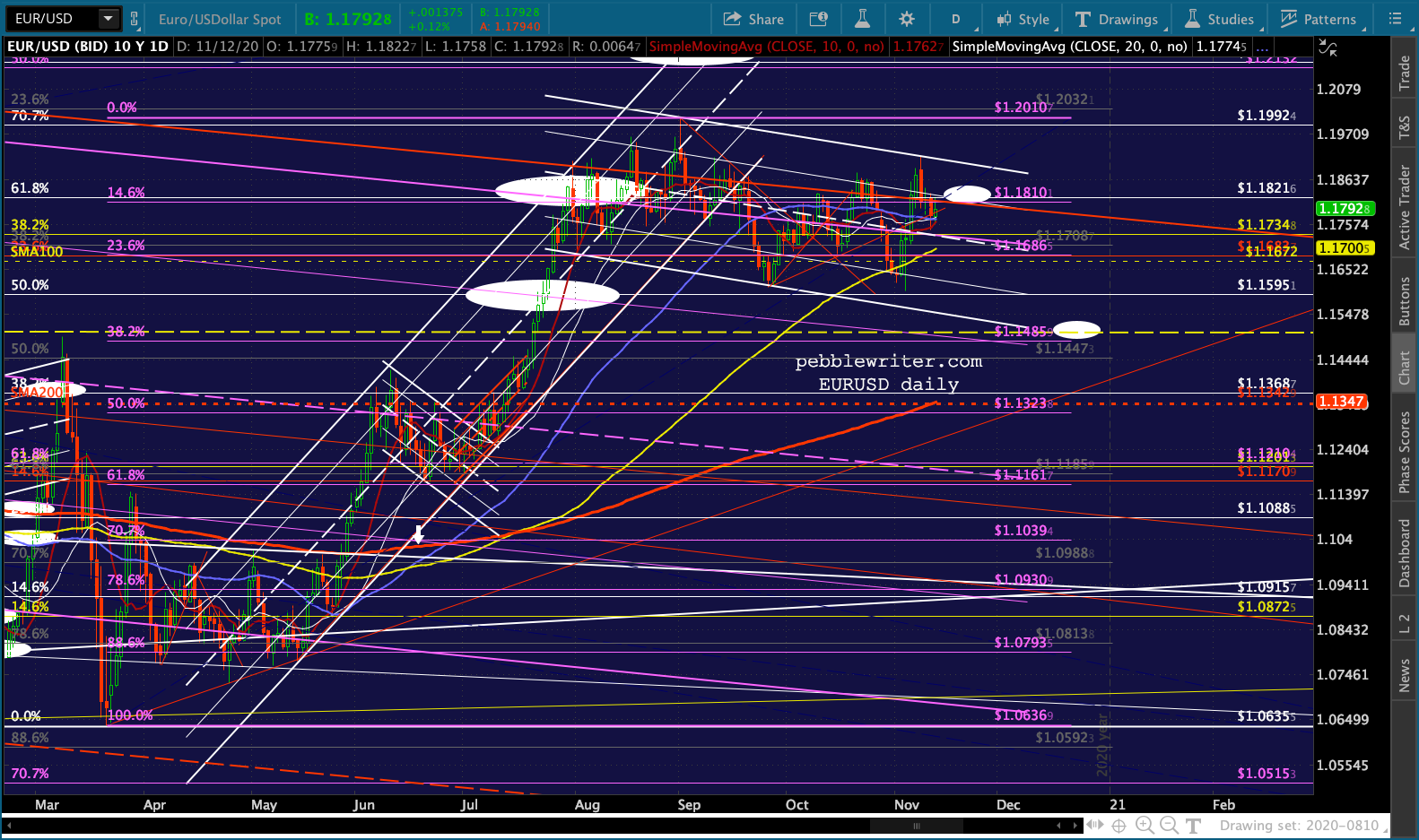The height and width of the screenshot is (840, 1419).
Task: Click the $1.2010 Fibonacci level label
Action: point(1023,108)
